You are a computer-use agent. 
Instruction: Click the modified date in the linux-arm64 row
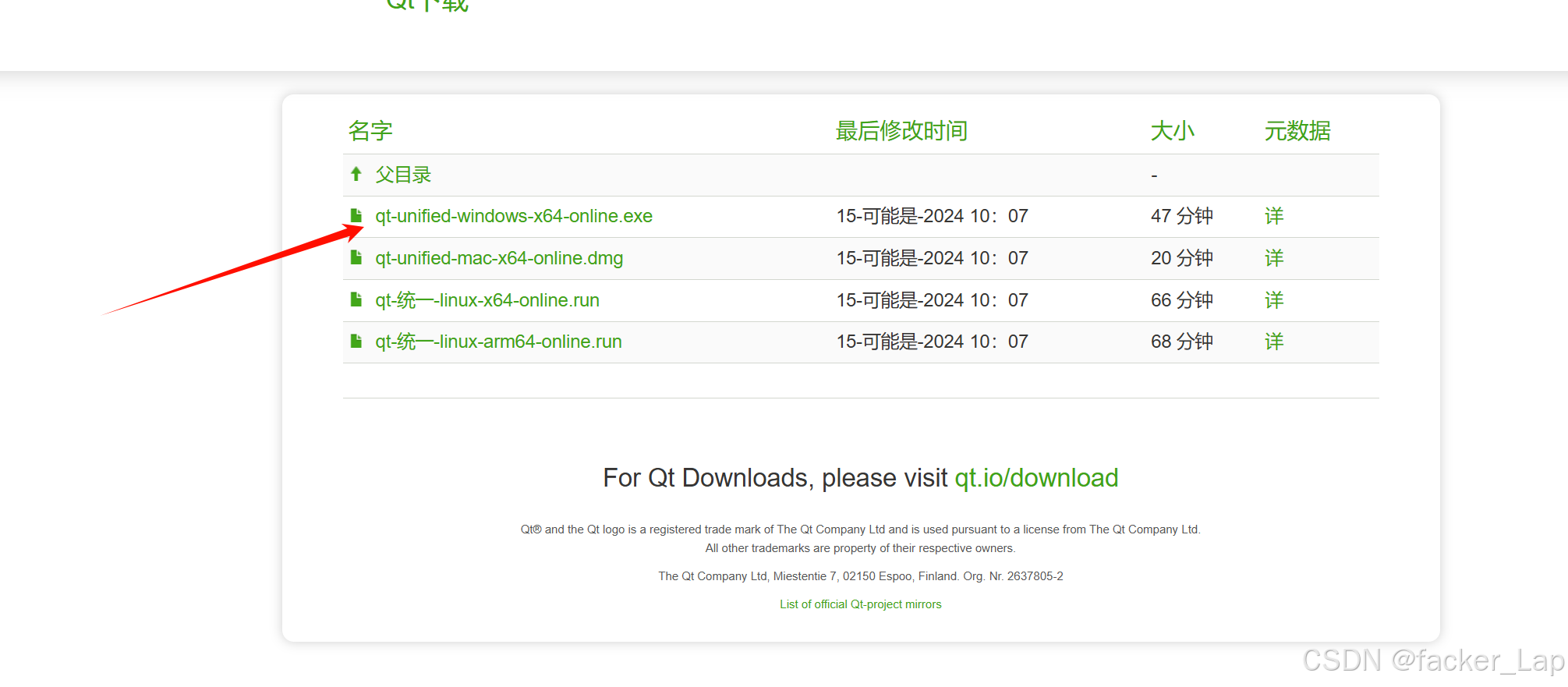[933, 342]
